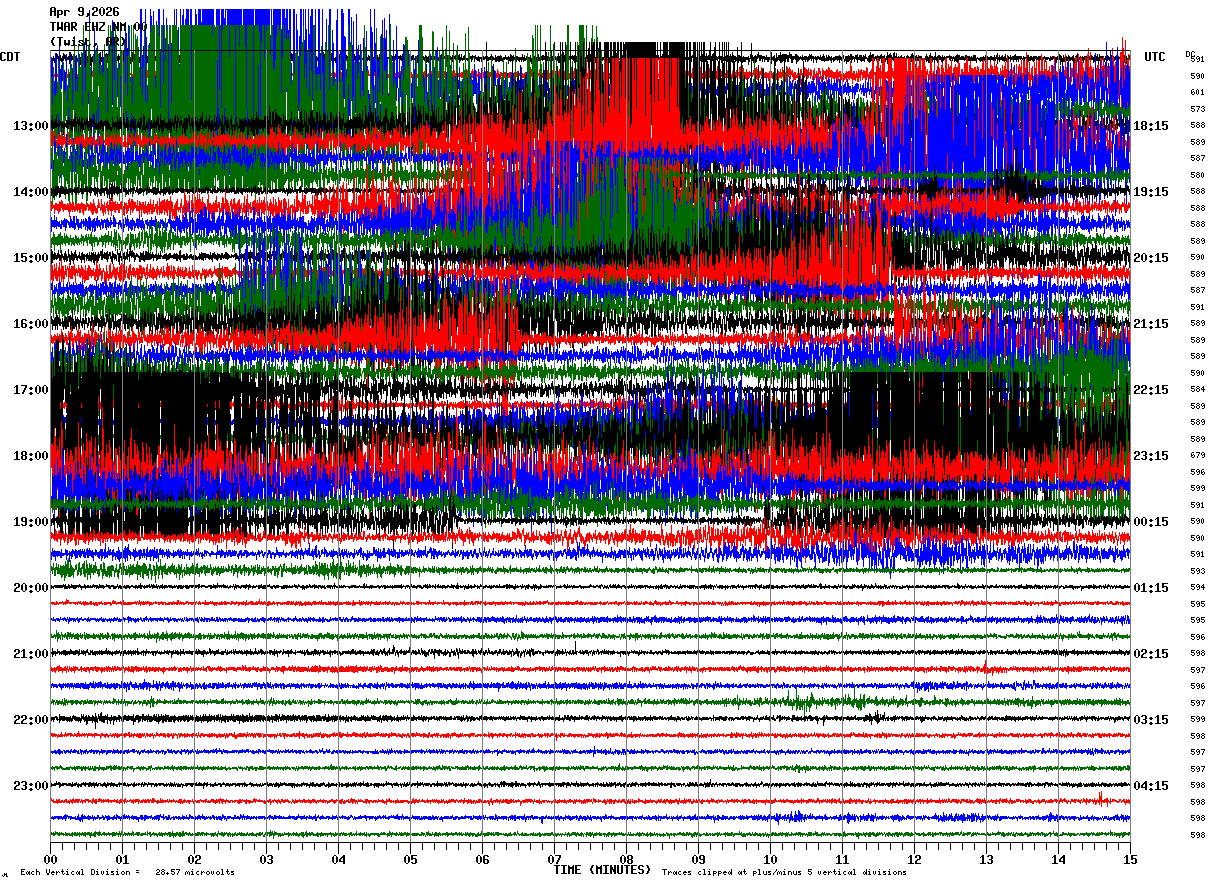Image resolution: width=1210 pixels, height=886 pixels.
Task: Click the '02' minute axis label
Action: point(194,859)
